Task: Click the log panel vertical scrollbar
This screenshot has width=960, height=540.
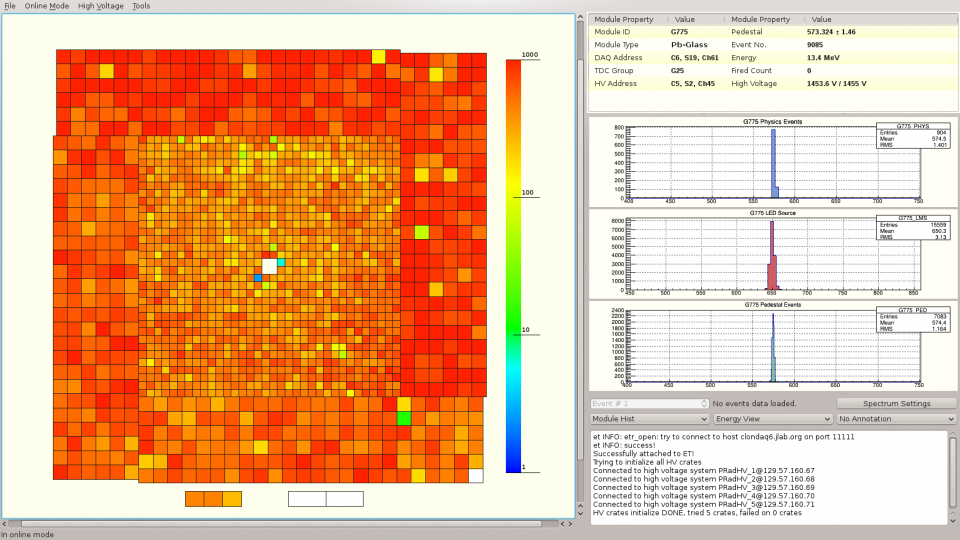Action: click(x=953, y=471)
